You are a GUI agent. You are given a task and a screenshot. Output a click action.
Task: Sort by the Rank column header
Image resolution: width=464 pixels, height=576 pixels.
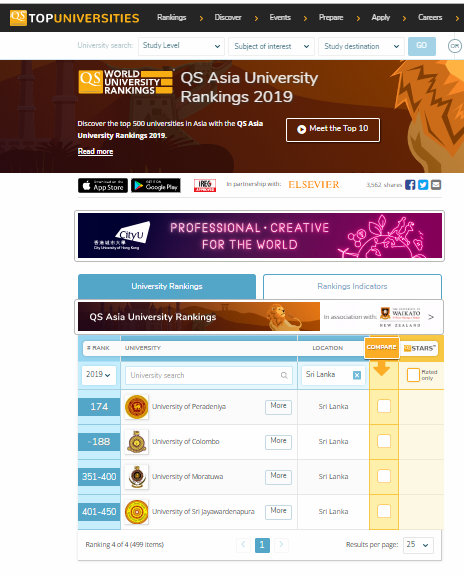point(98,348)
